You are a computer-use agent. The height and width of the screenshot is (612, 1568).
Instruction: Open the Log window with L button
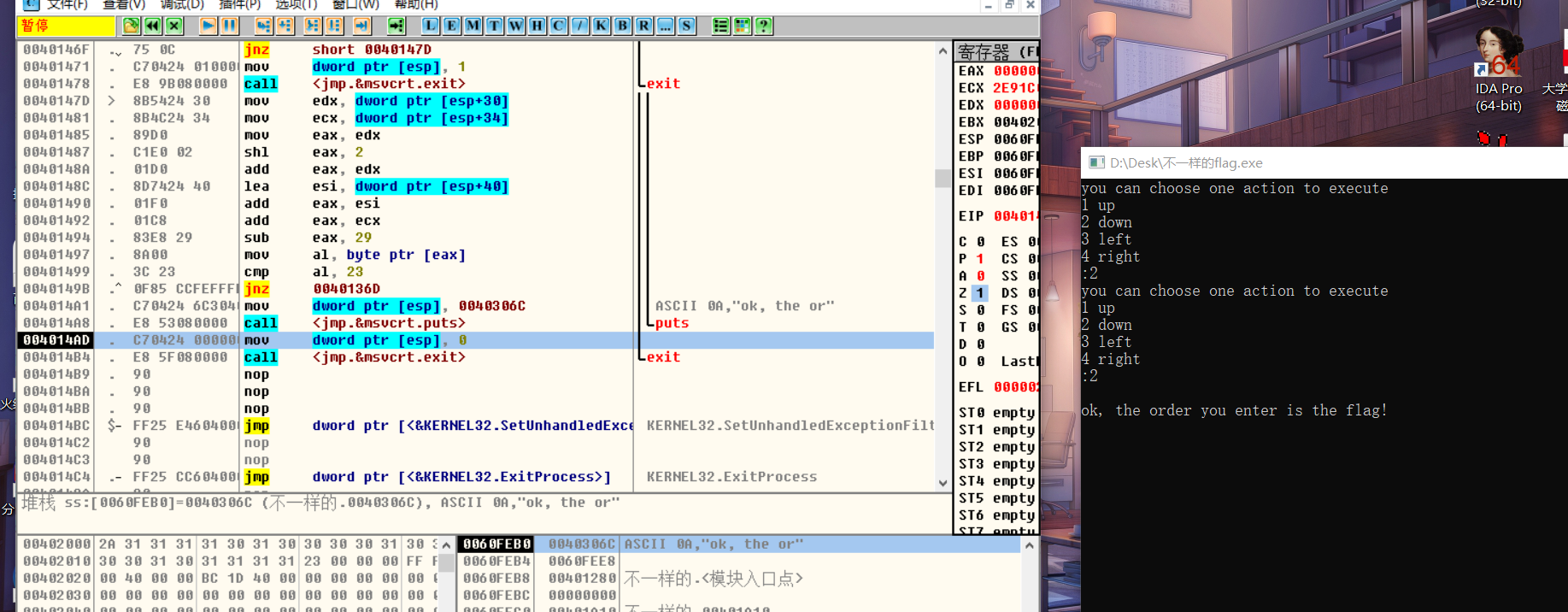pos(431,26)
